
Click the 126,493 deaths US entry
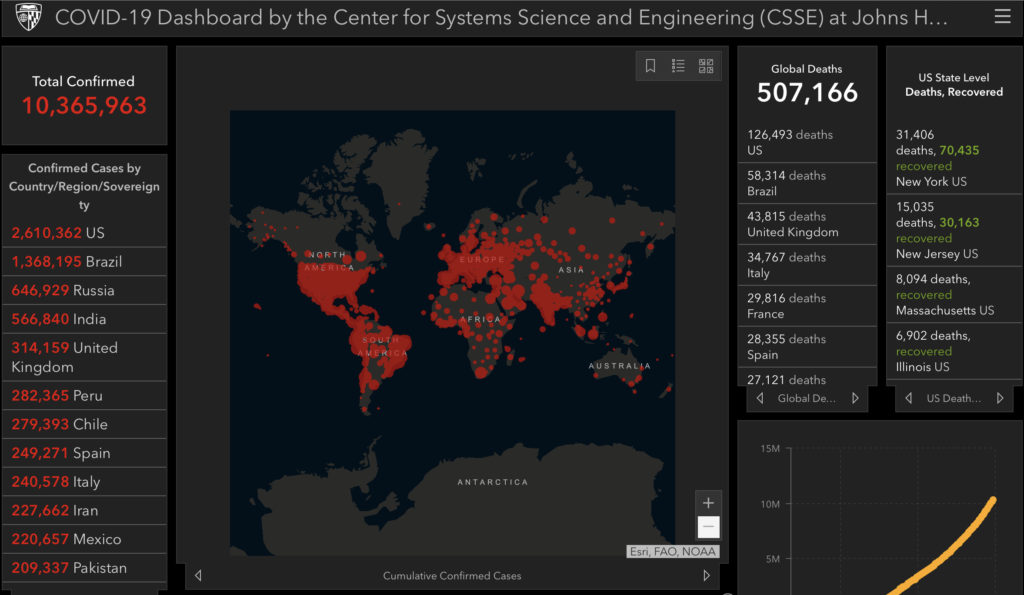tap(807, 142)
